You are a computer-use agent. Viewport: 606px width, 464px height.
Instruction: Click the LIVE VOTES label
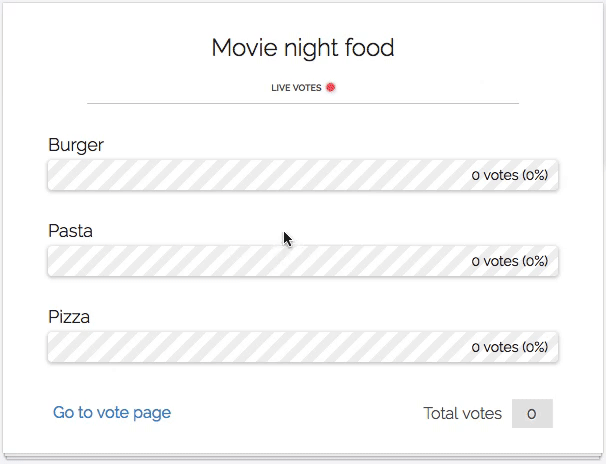(x=296, y=88)
